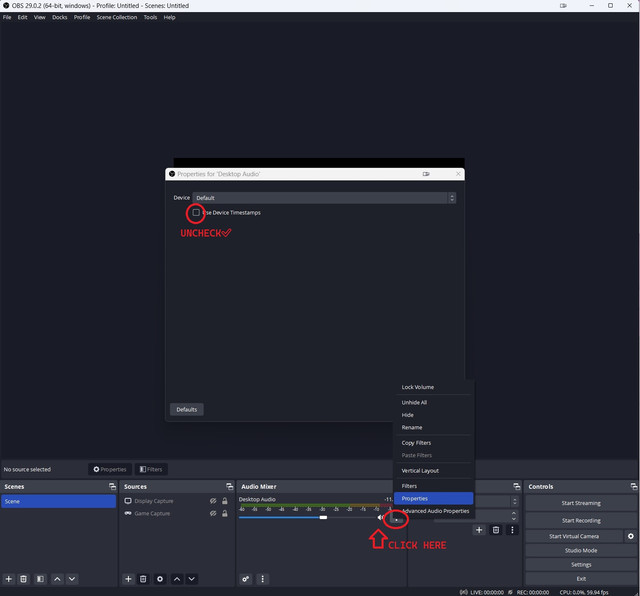
Task: Open the Profile menu
Action: [x=82, y=17]
